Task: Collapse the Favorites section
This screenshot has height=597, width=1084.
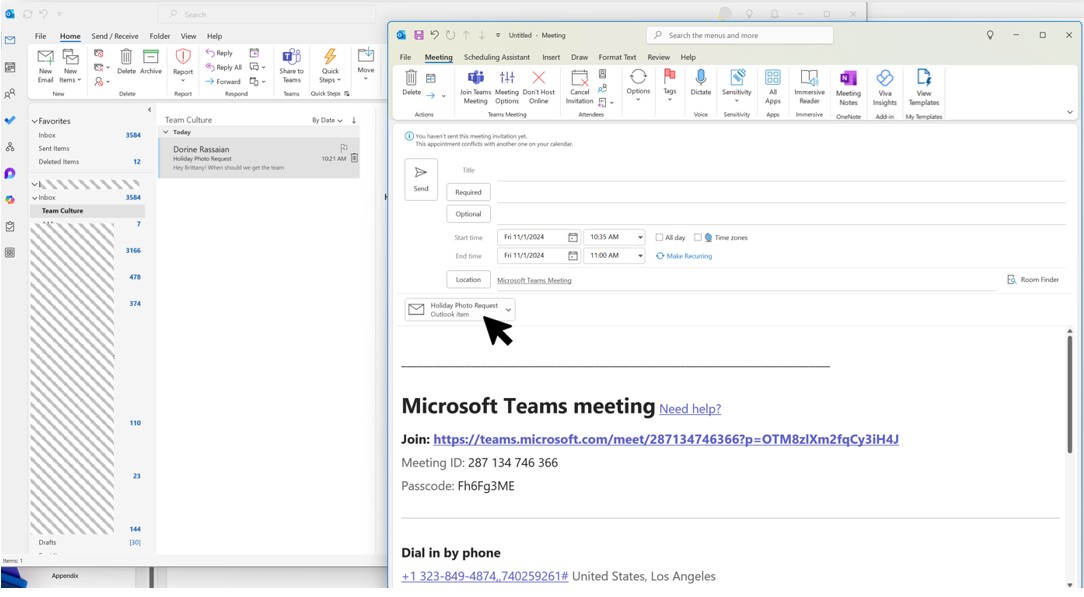Action: [35, 120]
